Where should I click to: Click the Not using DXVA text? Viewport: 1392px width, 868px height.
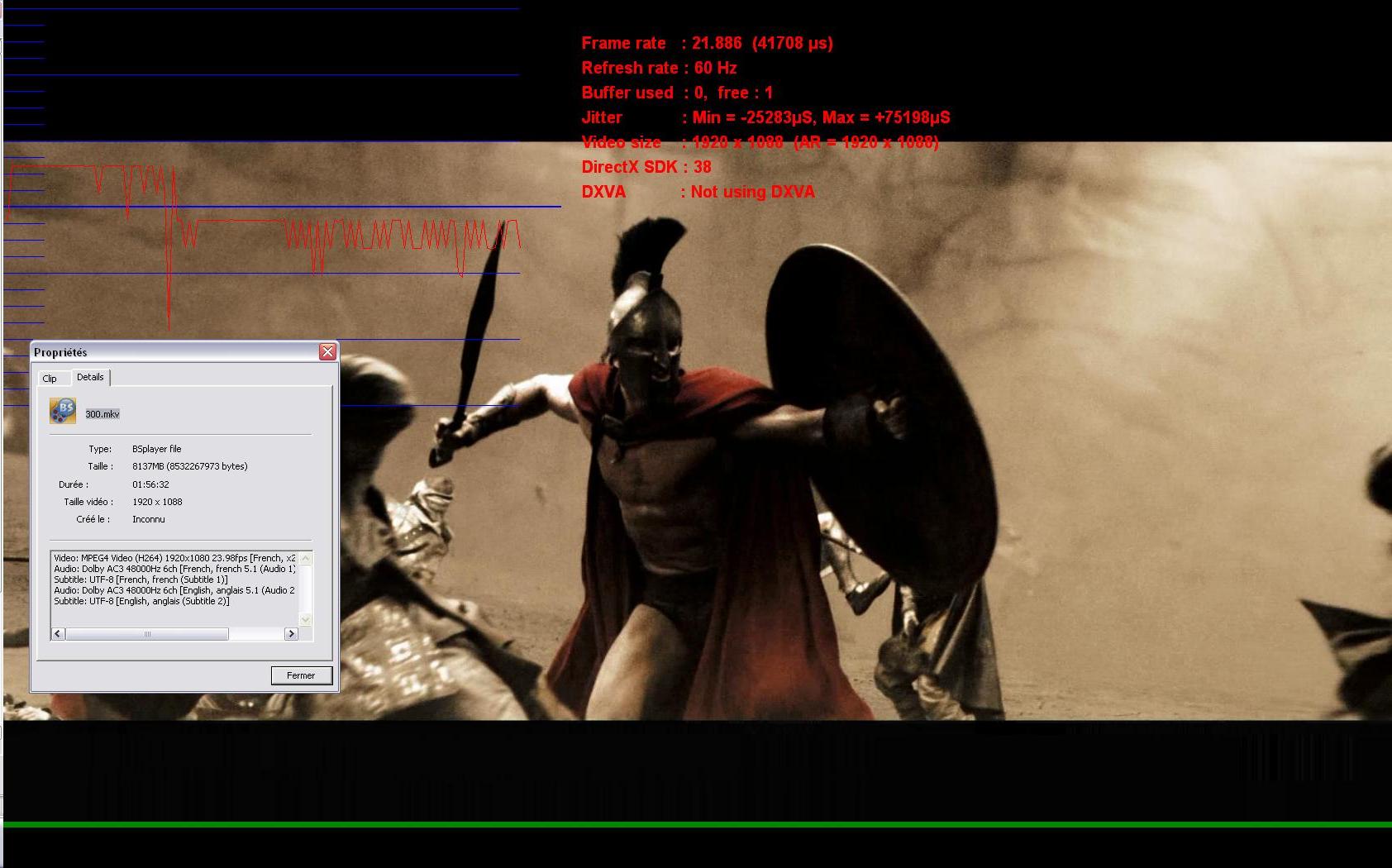click(x=753, y=192)
